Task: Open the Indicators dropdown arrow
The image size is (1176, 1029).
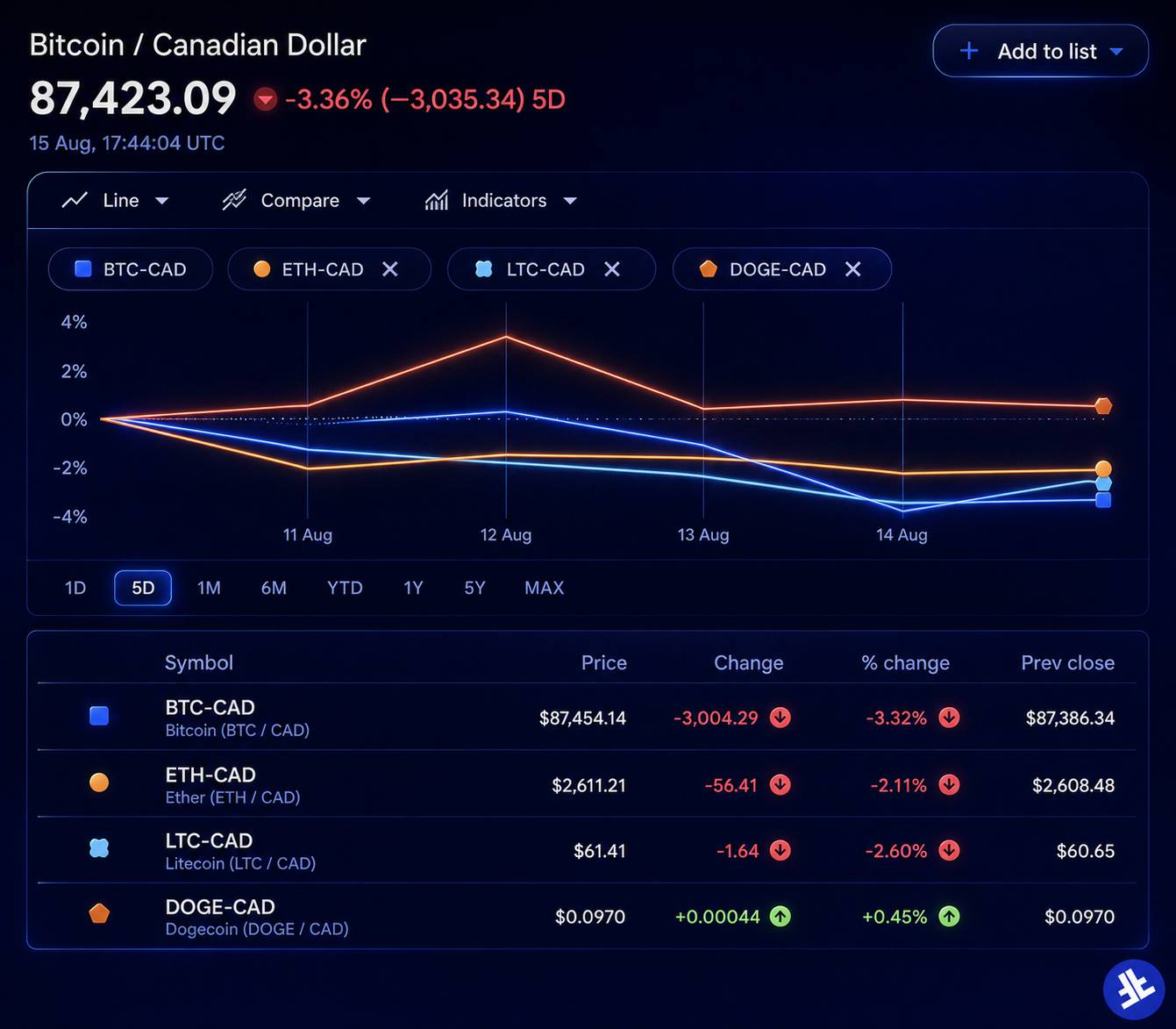Action: 570,201
